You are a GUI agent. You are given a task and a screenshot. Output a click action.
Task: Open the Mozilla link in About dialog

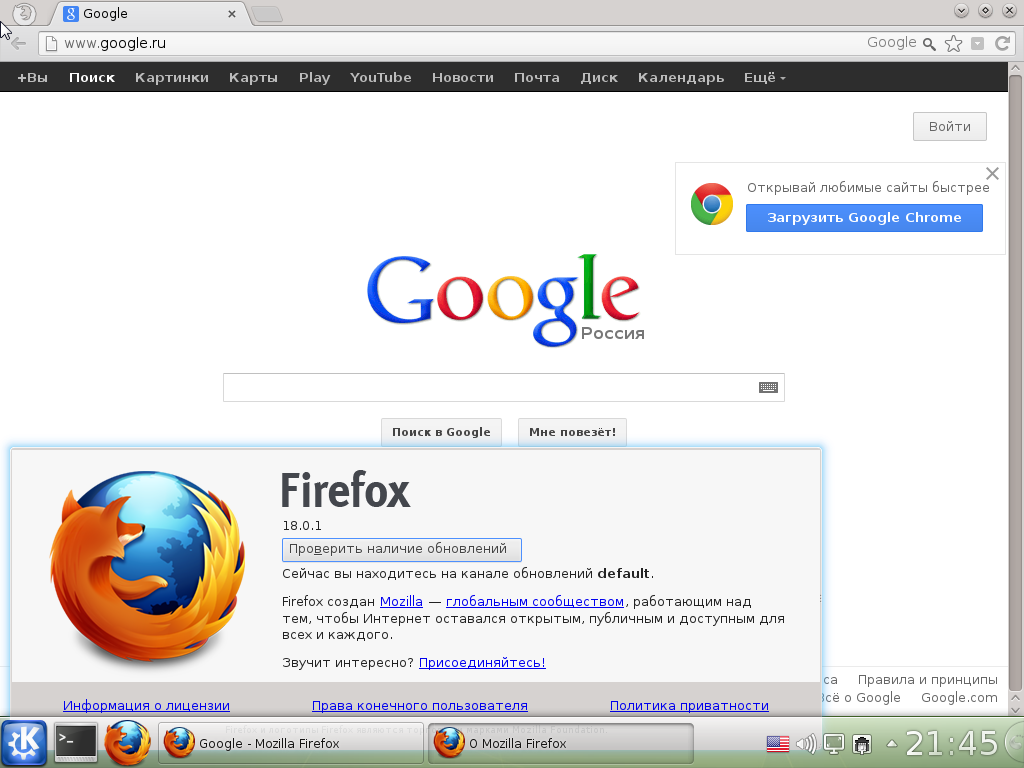tap(401, 601)
